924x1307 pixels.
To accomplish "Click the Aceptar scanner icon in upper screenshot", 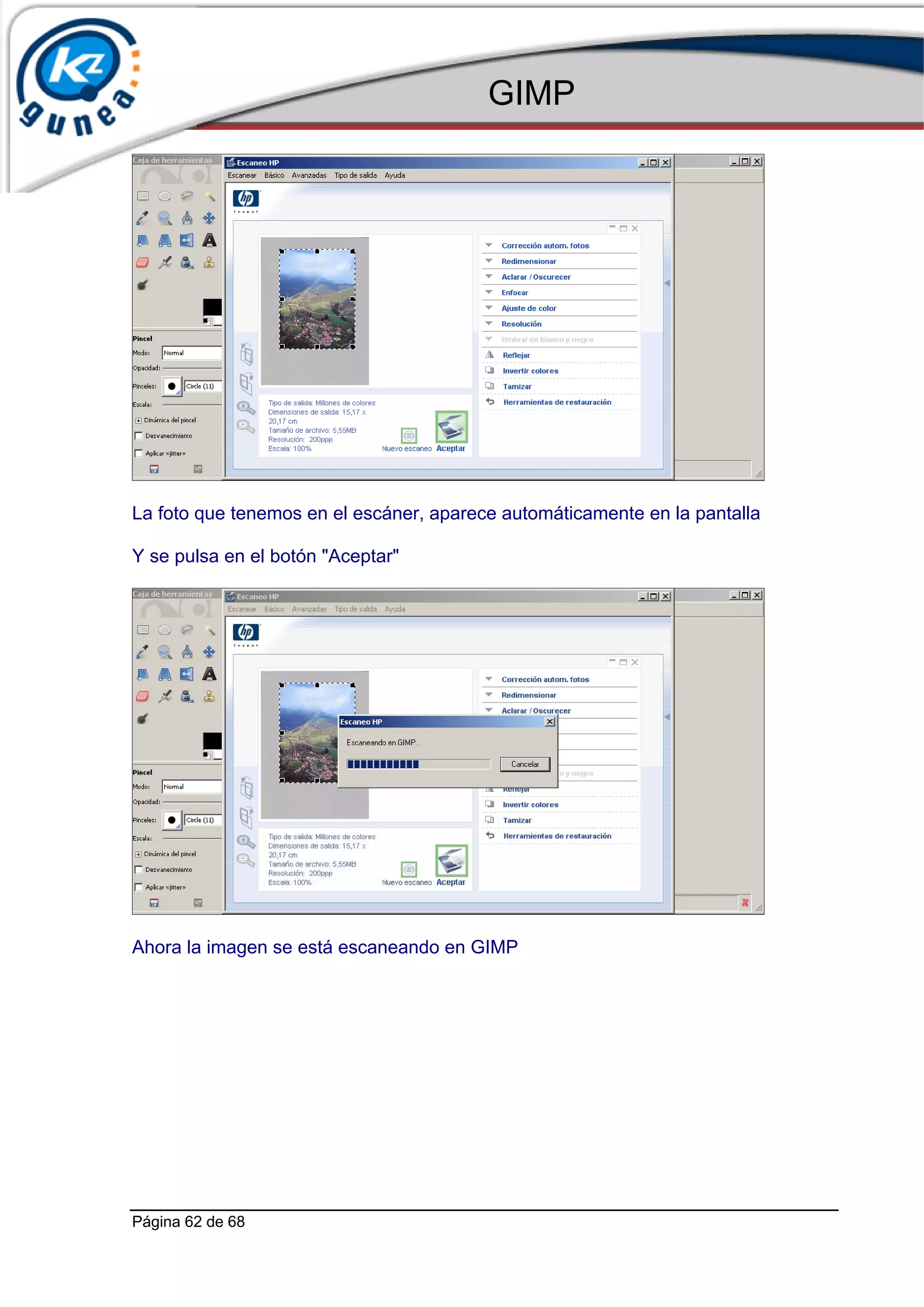I will (452, 426).
